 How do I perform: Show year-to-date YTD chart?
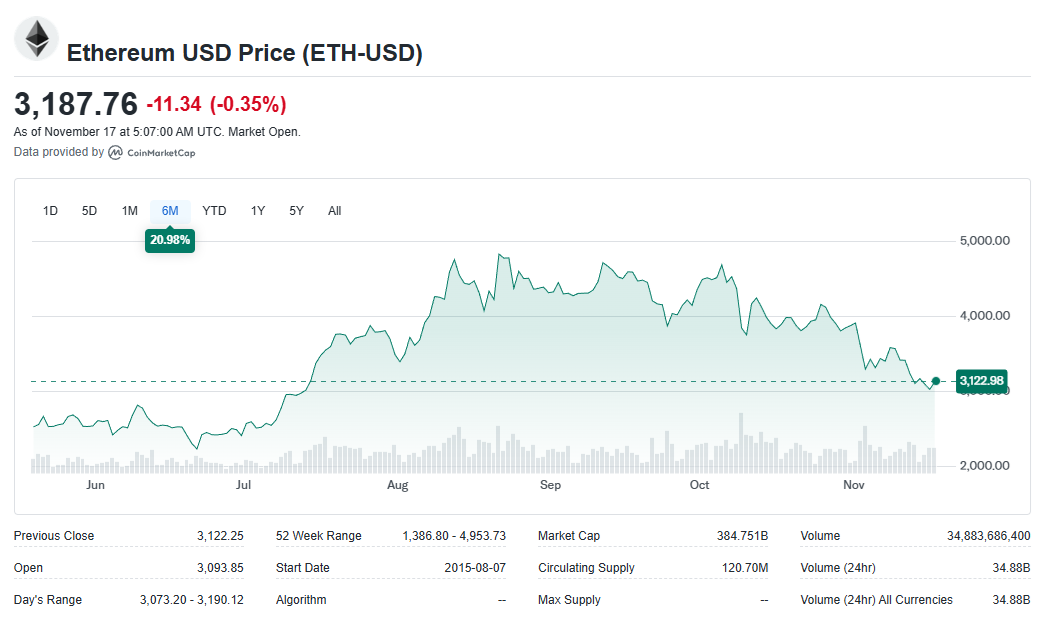[214, 211]
